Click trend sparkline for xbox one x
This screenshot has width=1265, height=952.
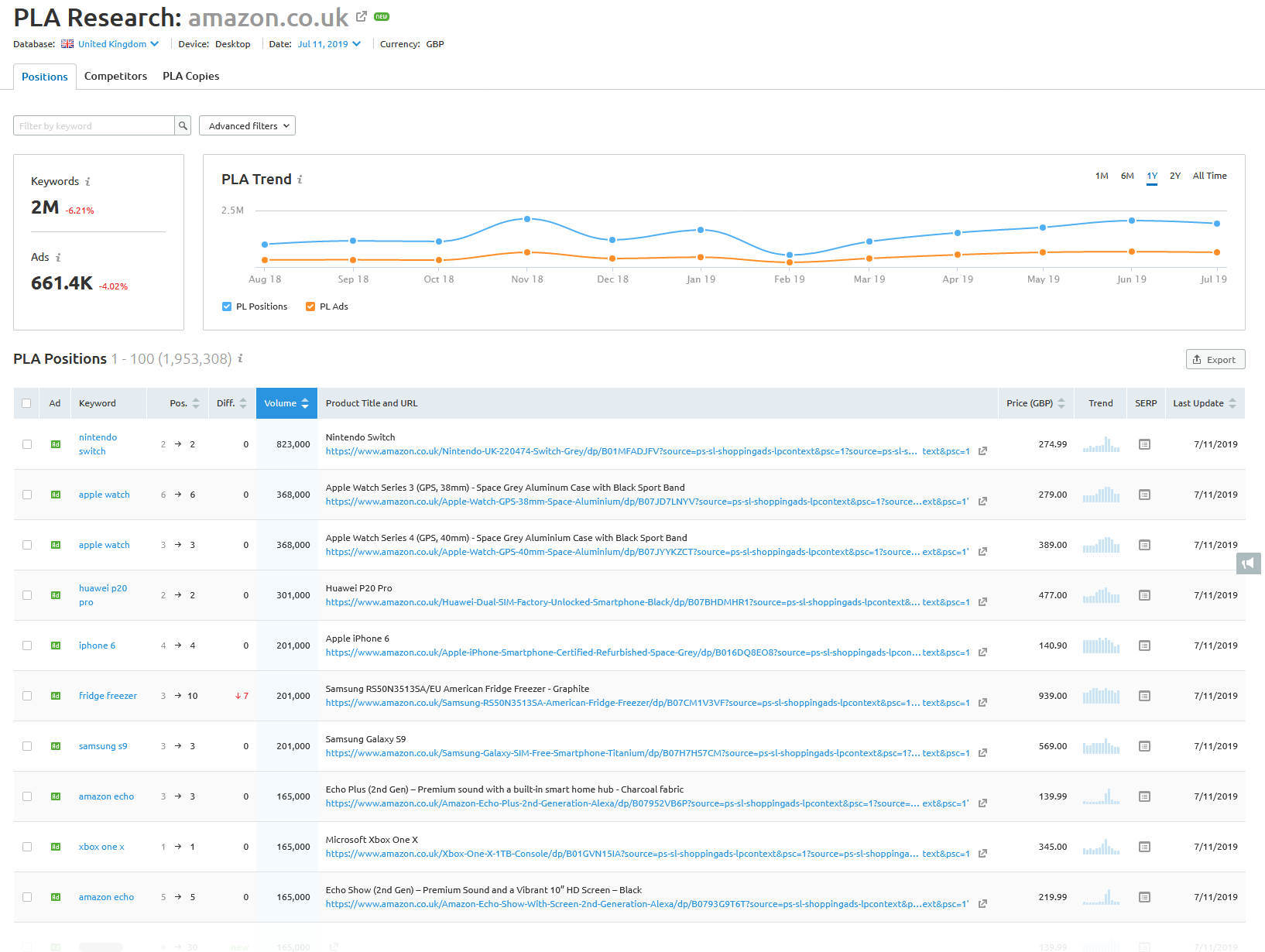click(1101, 847)
